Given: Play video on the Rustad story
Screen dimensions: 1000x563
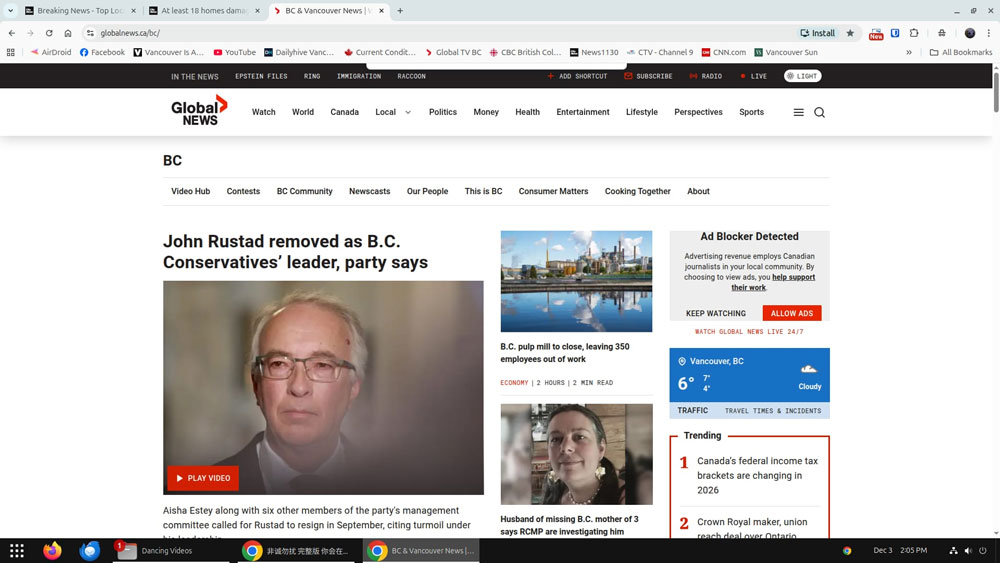Looking at the screenshot, I should [x=203, y=478].
